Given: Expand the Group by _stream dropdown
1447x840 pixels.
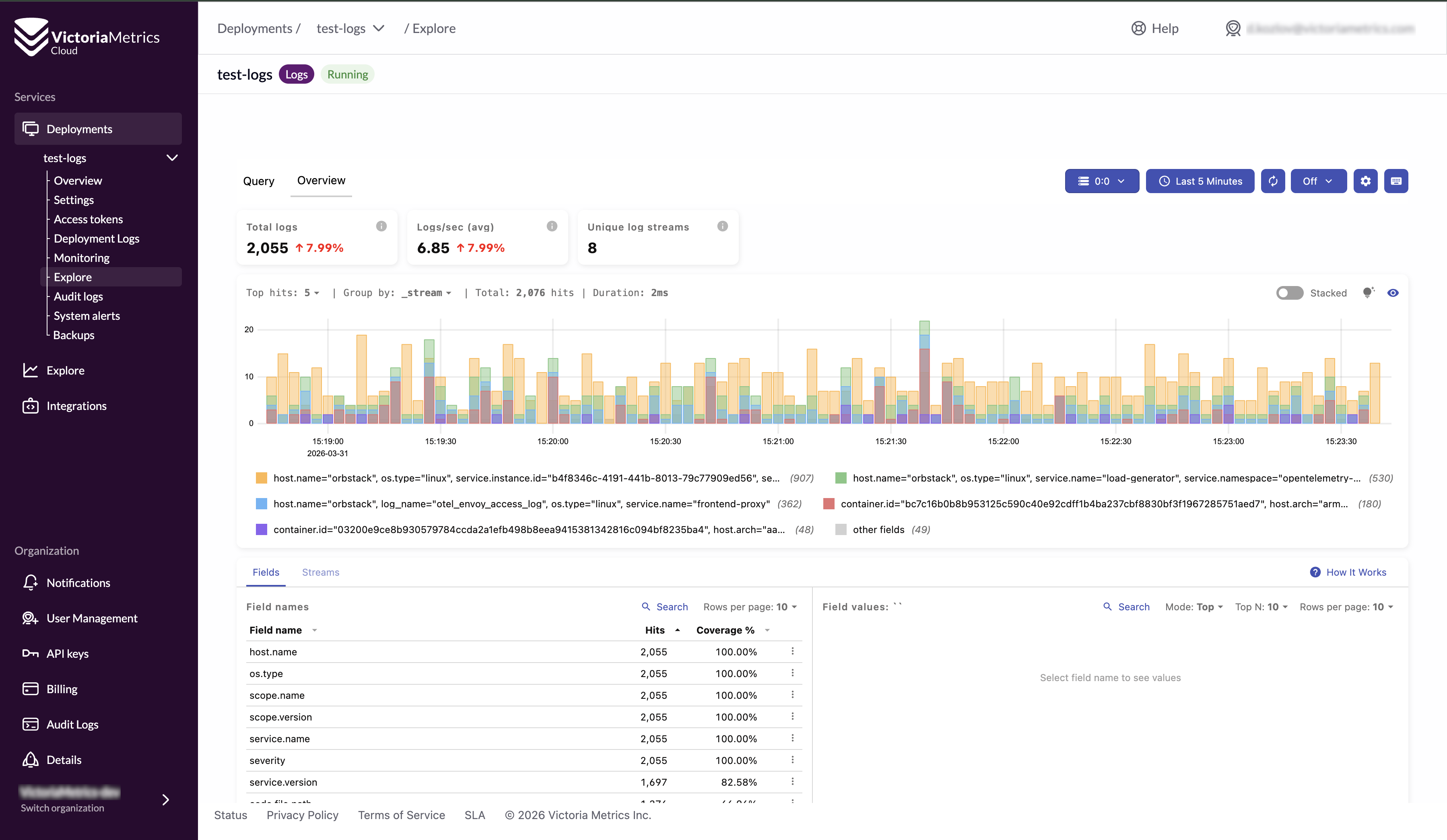Looking at the screenshot, I should [426, 293].
